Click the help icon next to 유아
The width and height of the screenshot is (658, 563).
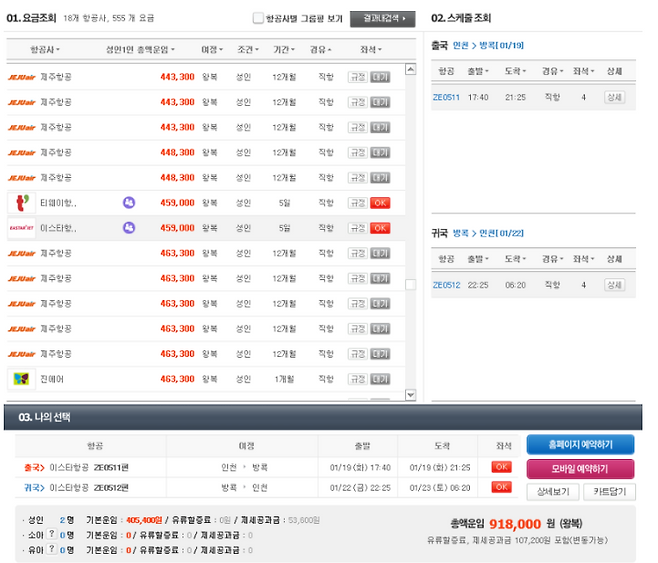click(x=51, y=549)
